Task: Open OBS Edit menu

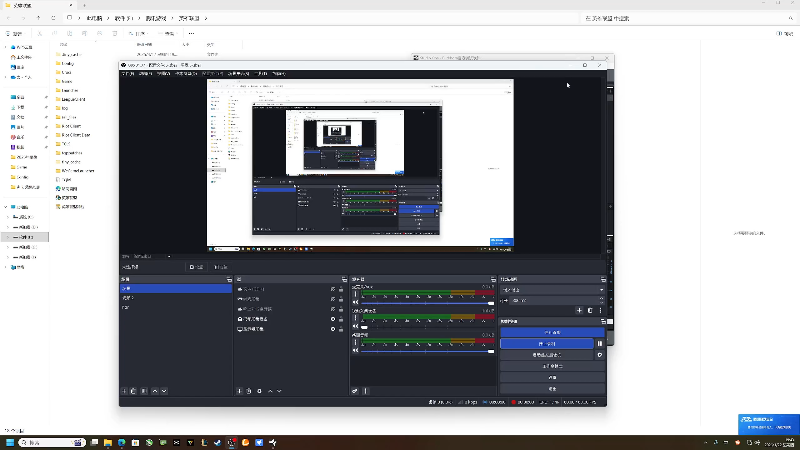Action: (145, 74)
